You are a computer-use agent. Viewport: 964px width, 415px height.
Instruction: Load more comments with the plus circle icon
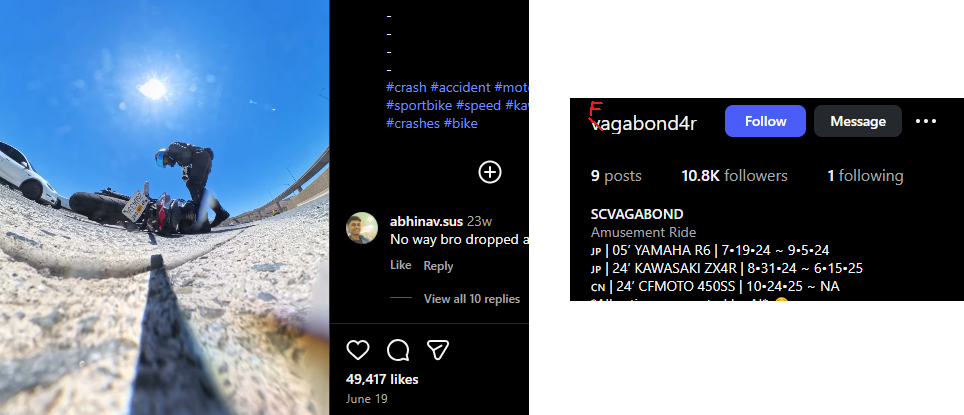point(490,172)
